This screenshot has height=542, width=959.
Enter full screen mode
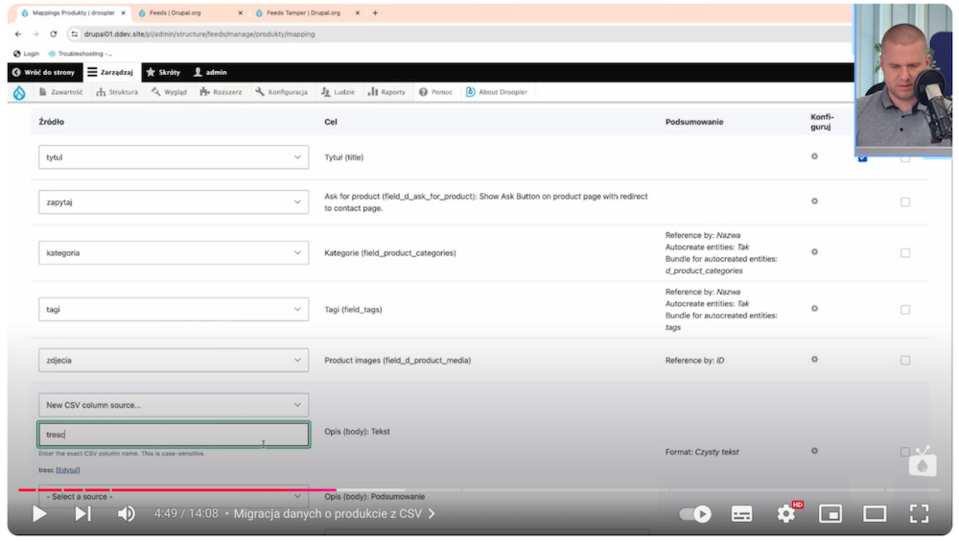(x=919, y=514)
